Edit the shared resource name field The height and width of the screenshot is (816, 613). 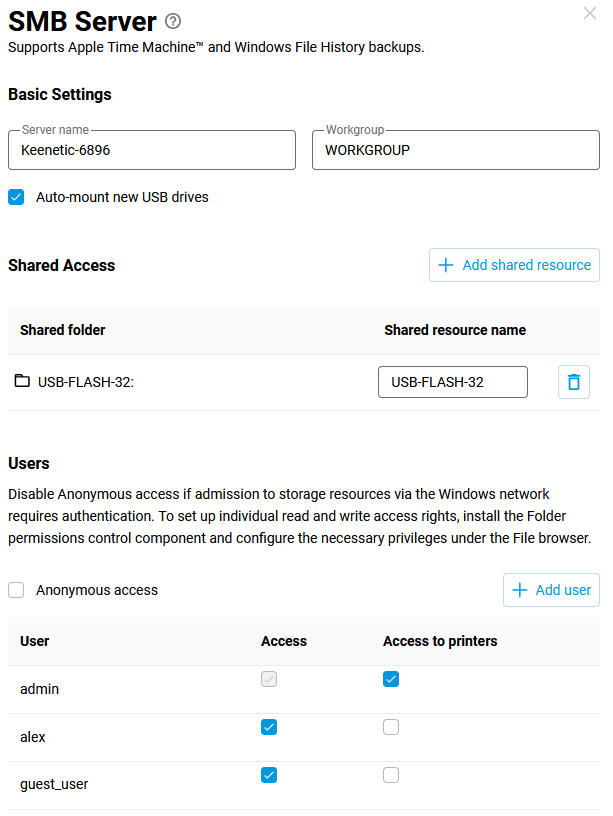pyautogui.click(x=452, y=382)
